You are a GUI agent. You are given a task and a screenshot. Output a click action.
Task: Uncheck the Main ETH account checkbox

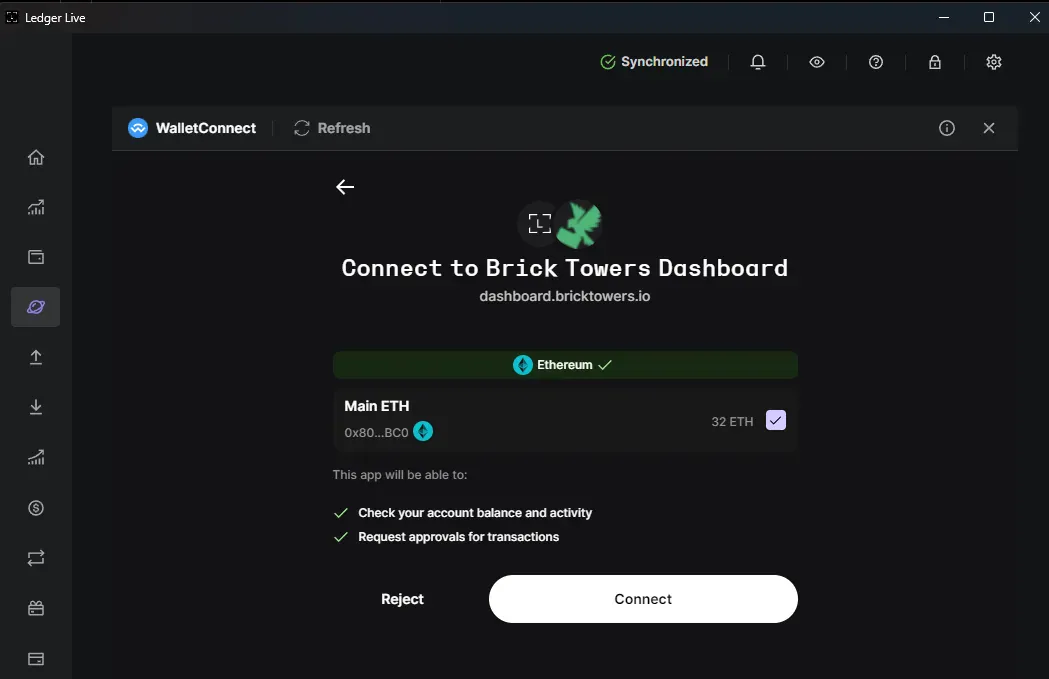[775, 420]
